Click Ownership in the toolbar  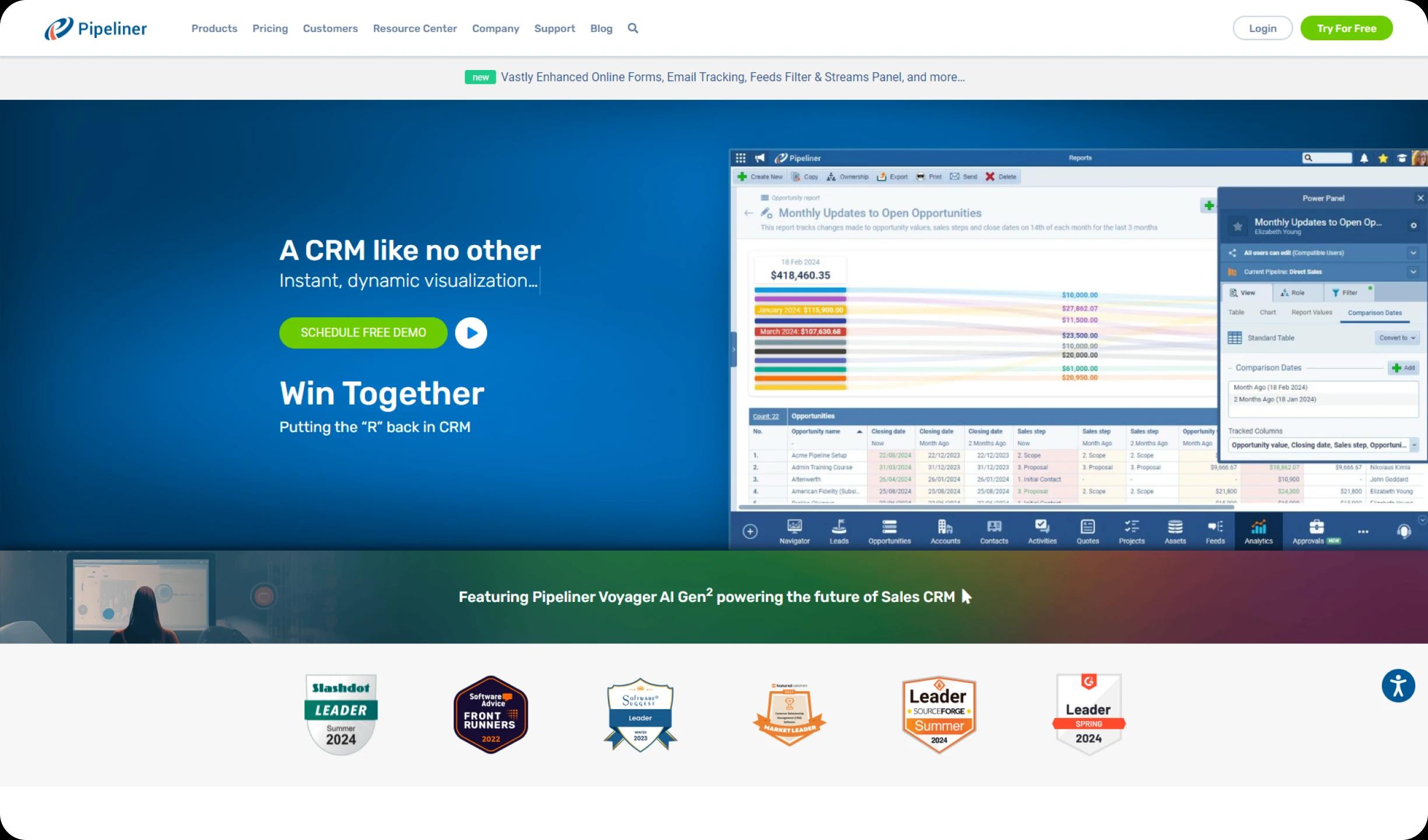pyautogui.click(x=848, y=177)
